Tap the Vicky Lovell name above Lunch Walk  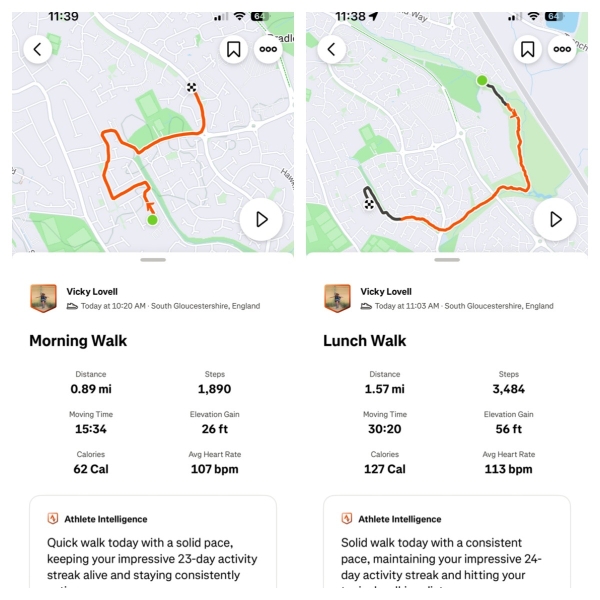386,291
